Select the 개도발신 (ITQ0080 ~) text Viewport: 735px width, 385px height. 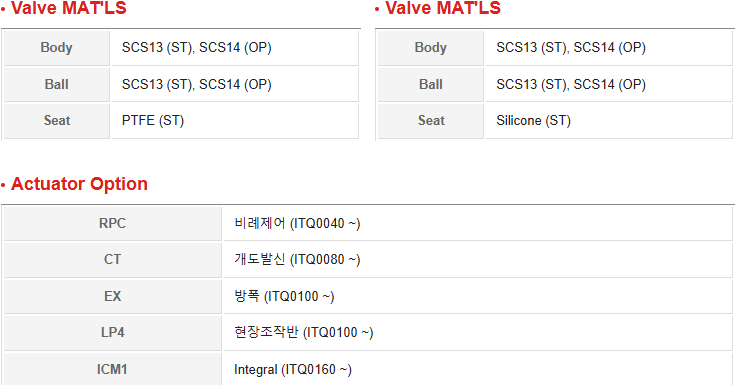coord(297,259)
